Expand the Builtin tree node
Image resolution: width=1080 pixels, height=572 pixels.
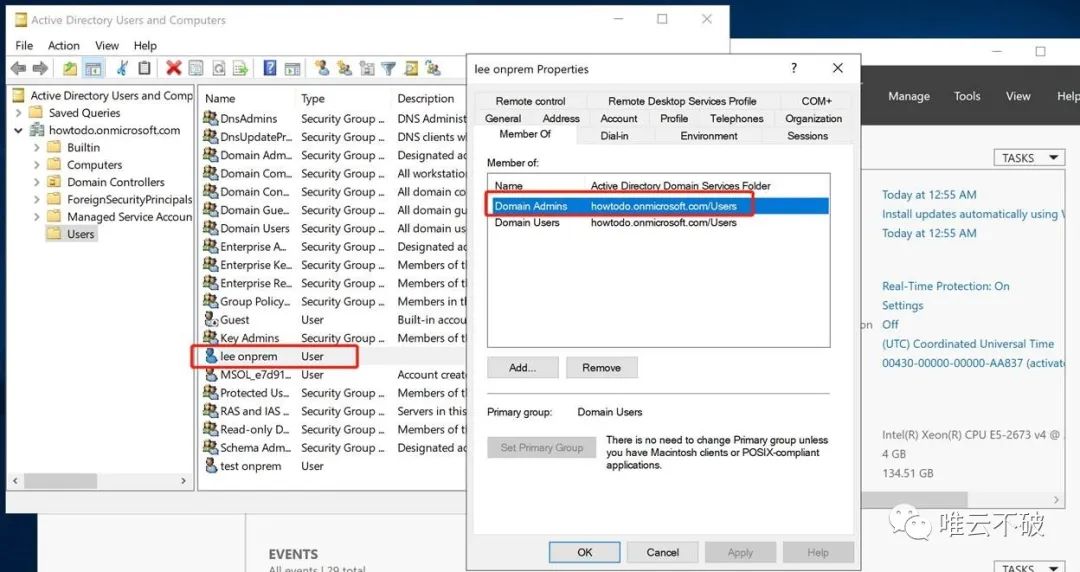(37, 147)
